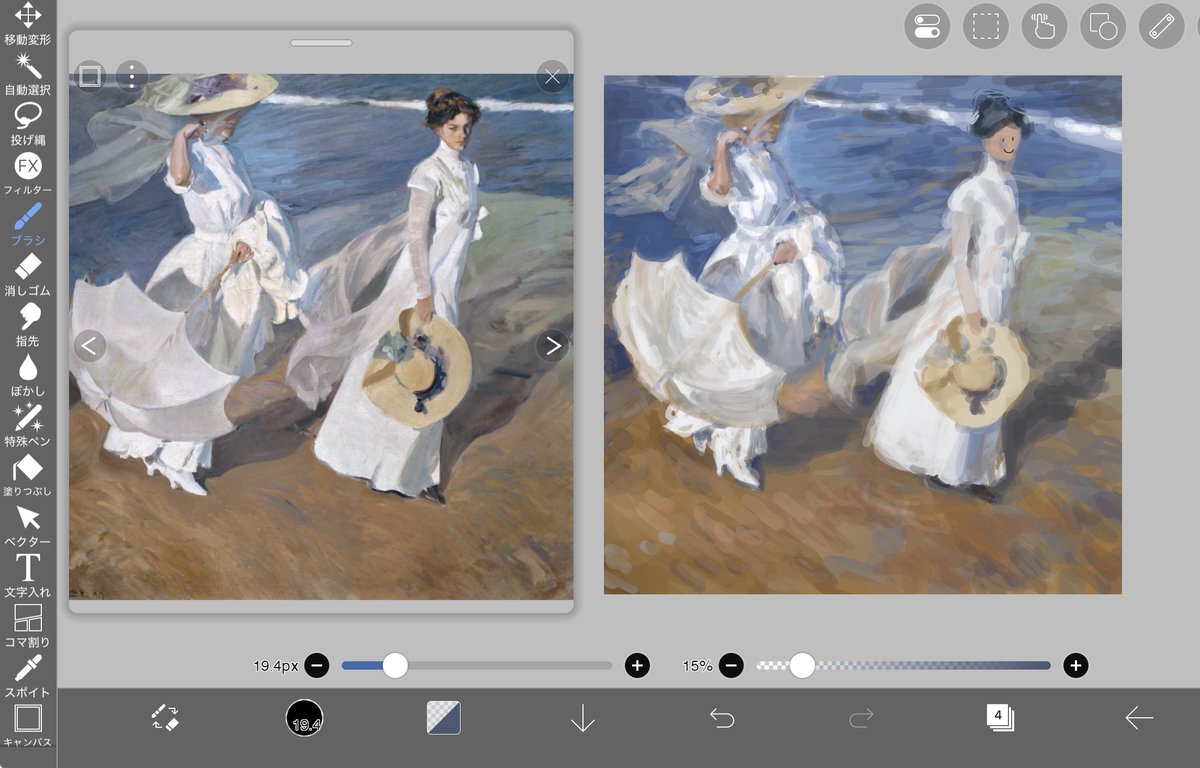Select the 特殊ペン special pen tool

pos(27,425)
